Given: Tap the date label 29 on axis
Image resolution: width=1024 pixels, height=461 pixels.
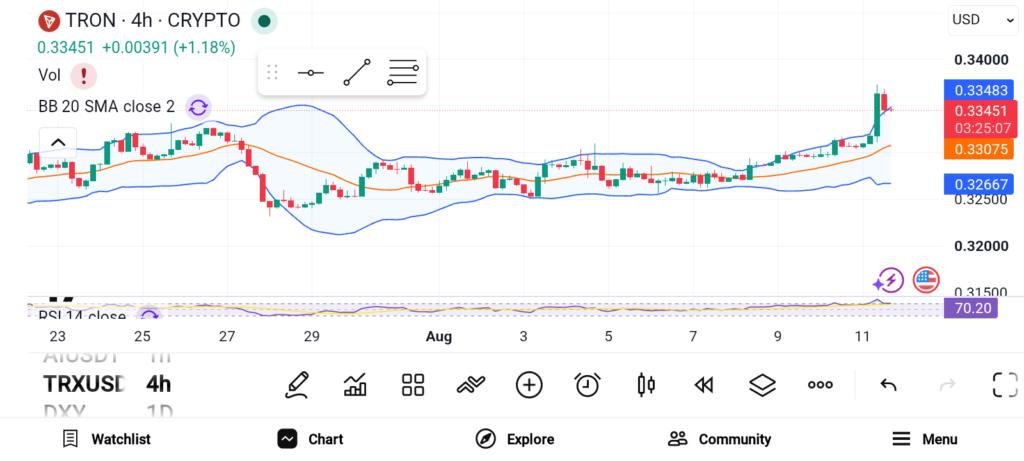Looking at the screenshot, I should tap(311, 337).
